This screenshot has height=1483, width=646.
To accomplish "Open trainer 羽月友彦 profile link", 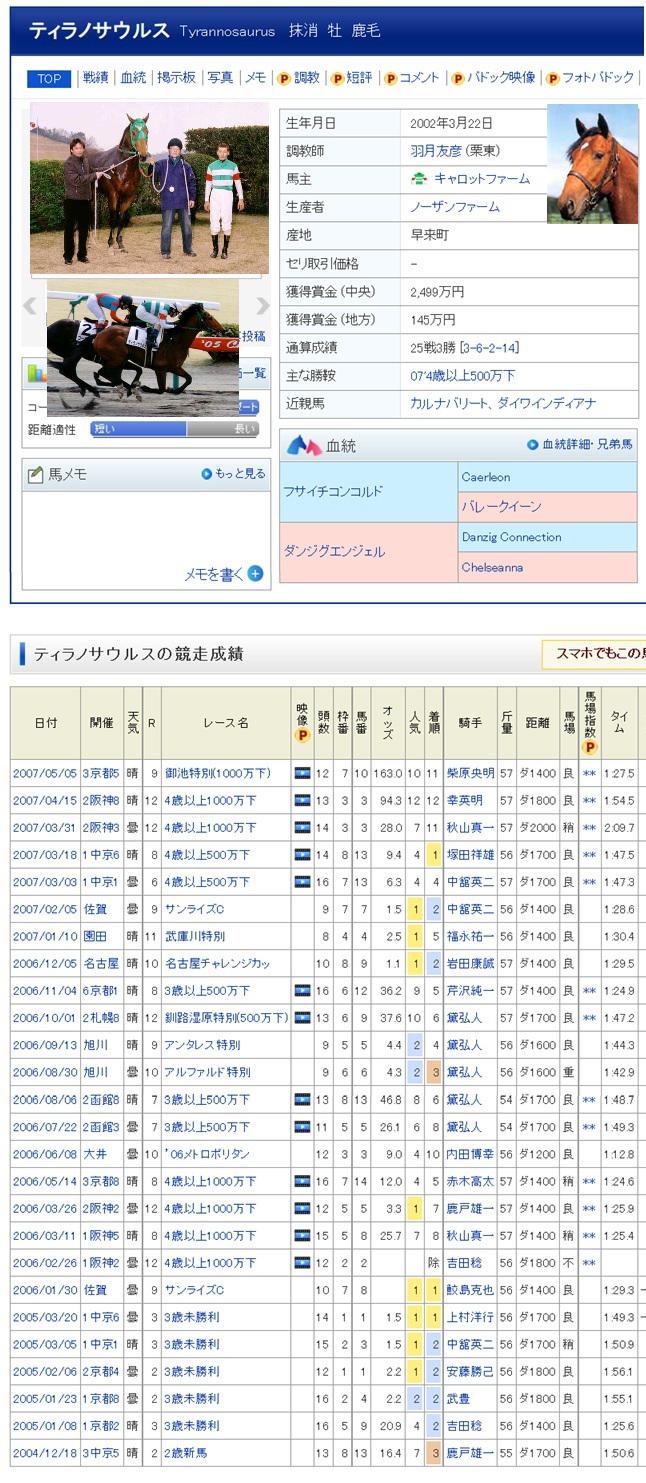I will pos(447,151).
